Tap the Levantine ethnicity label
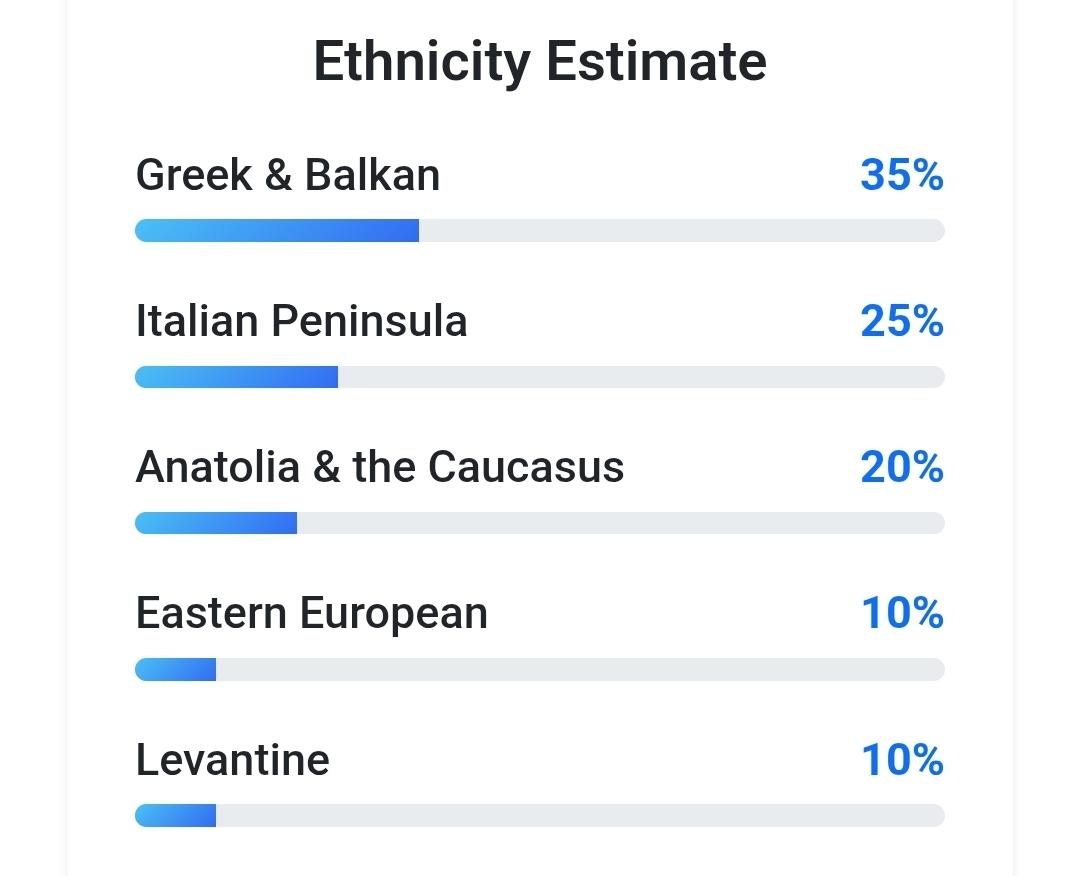The width and height of the screenshot is (1080, 876). point(232,759)
